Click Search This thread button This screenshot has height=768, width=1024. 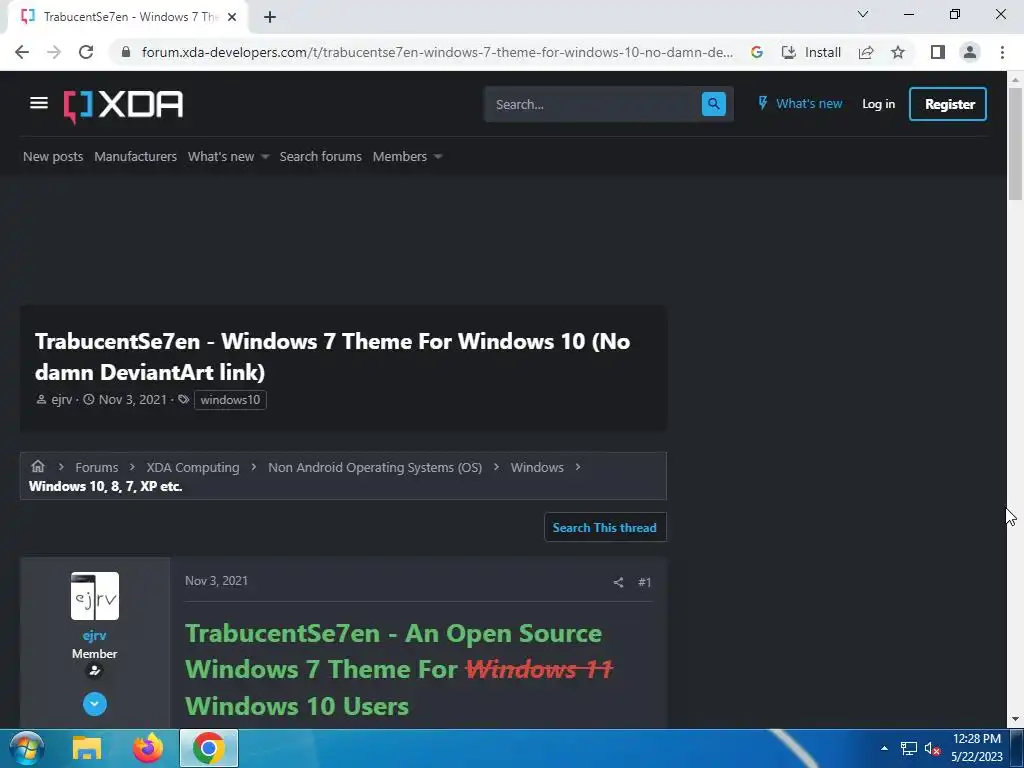click(605, 527)
